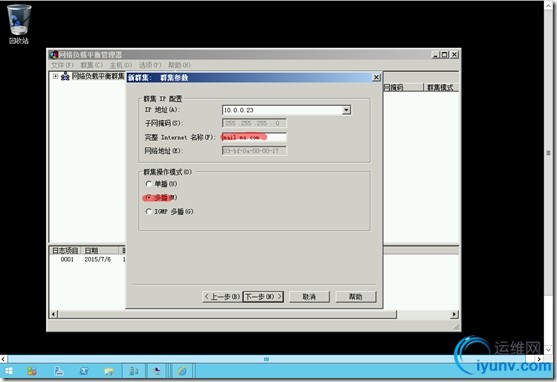Click the remote session vertical scrollbar thumb
This screenshot has height=382, width=557.
(548, 153)
